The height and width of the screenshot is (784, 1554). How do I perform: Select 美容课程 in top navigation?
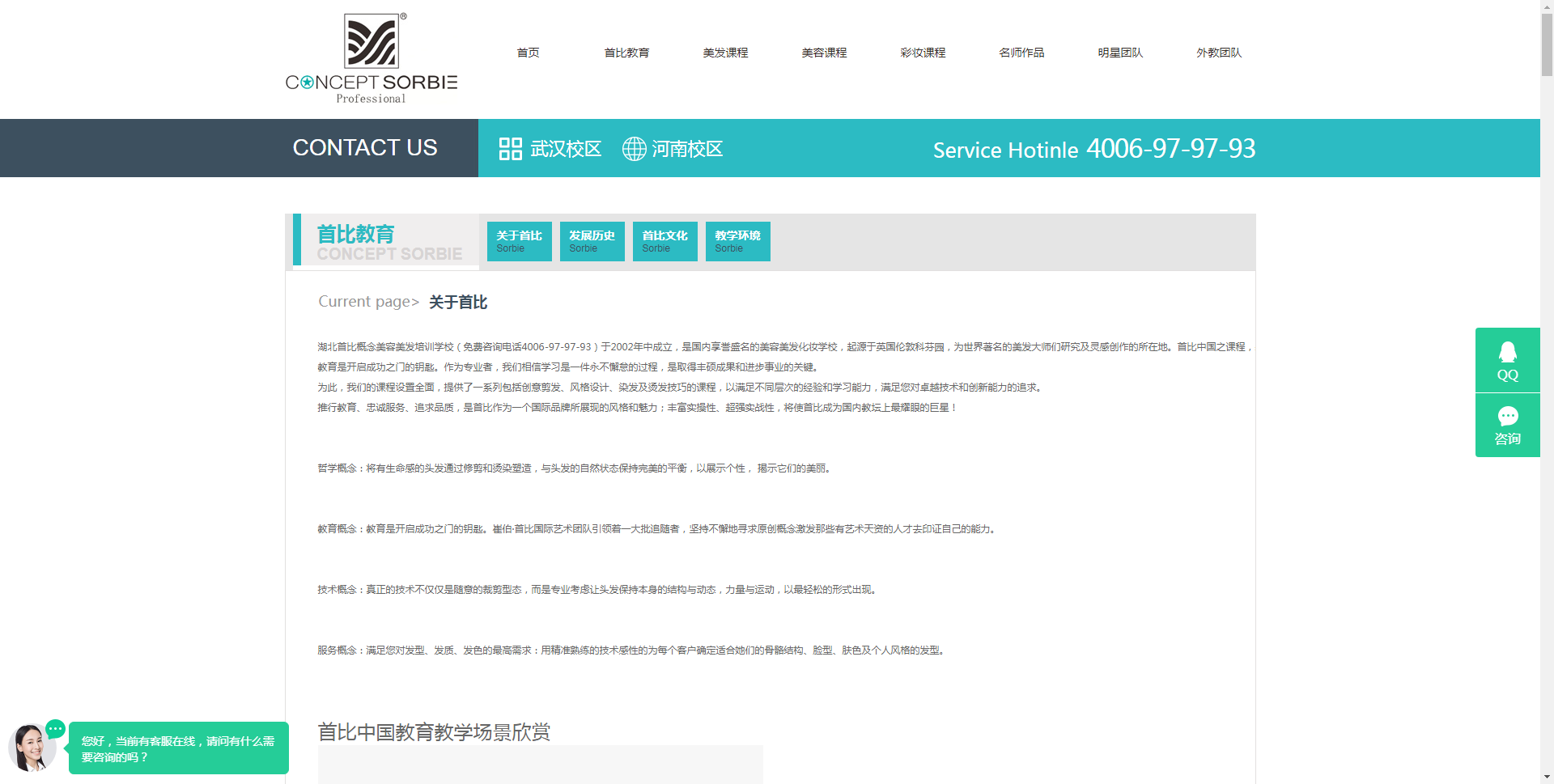(824, 53)
